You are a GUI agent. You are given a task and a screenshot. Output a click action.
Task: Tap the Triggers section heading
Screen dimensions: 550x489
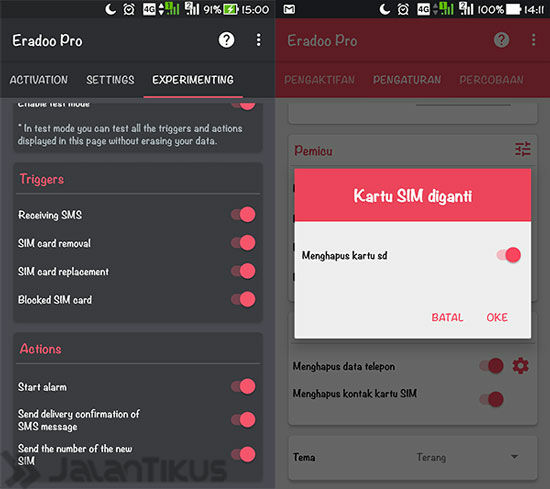[x=42, y=179]
